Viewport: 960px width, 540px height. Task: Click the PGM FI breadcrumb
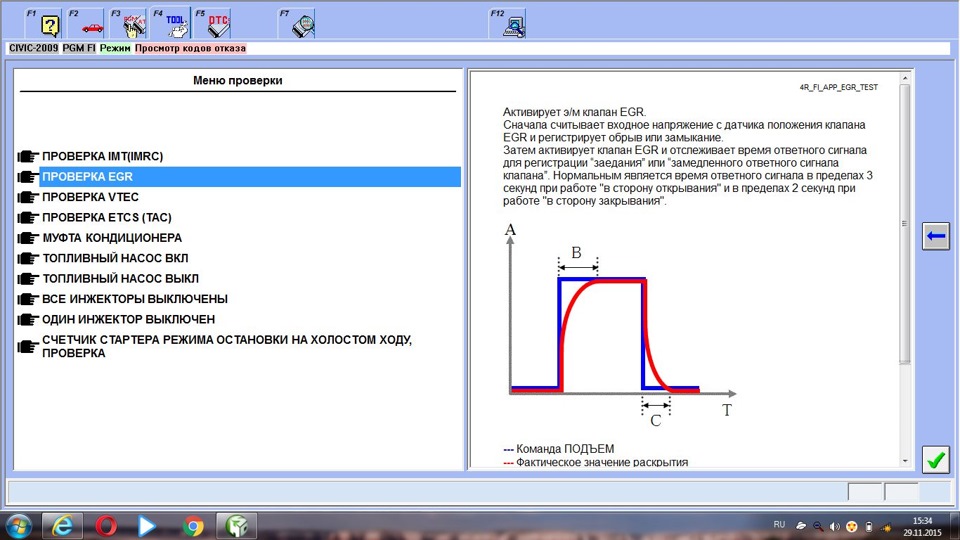(79, 48)
